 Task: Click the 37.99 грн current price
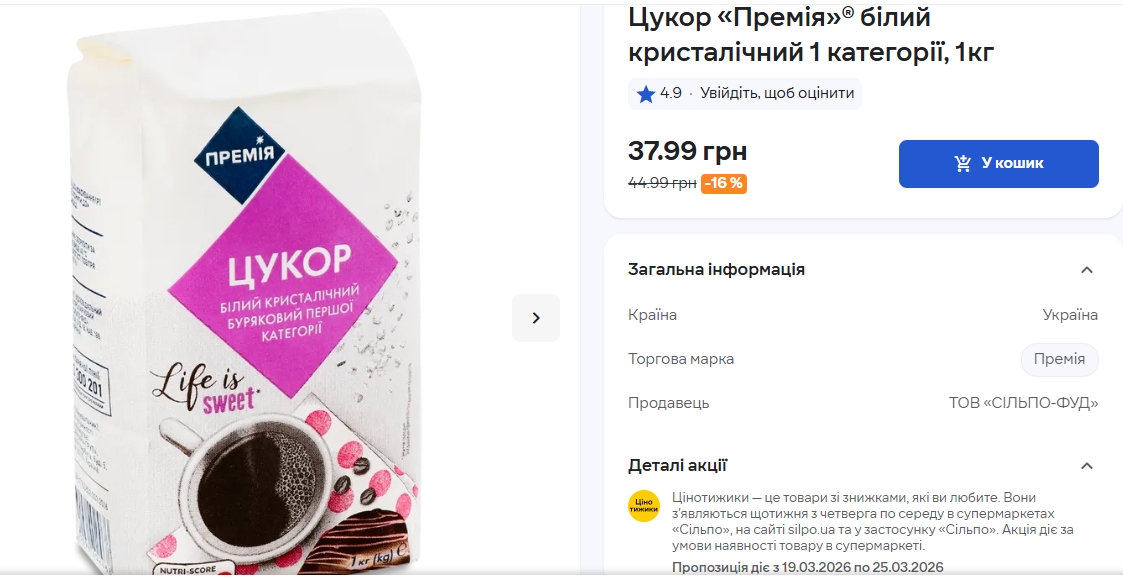[688, 151]
